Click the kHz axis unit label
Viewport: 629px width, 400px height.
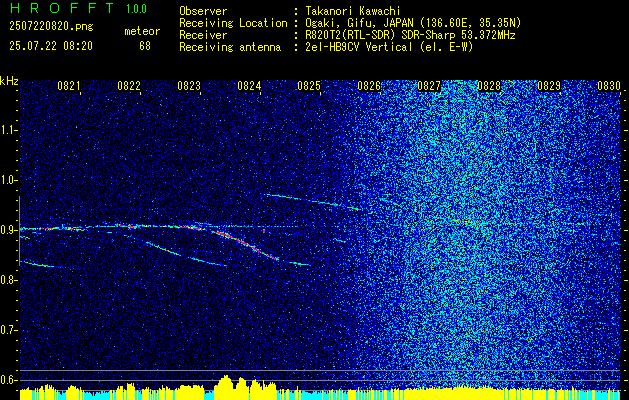[x=9, y=81]
